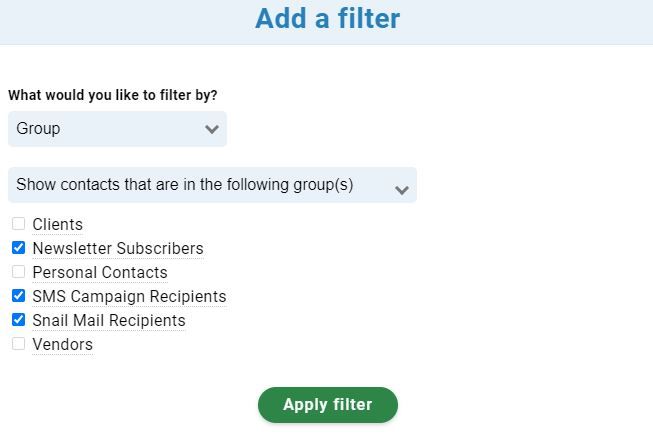Enable the Vendors checkbox
The width and height of the screenshot is (653, 434).
pos(18,344)
